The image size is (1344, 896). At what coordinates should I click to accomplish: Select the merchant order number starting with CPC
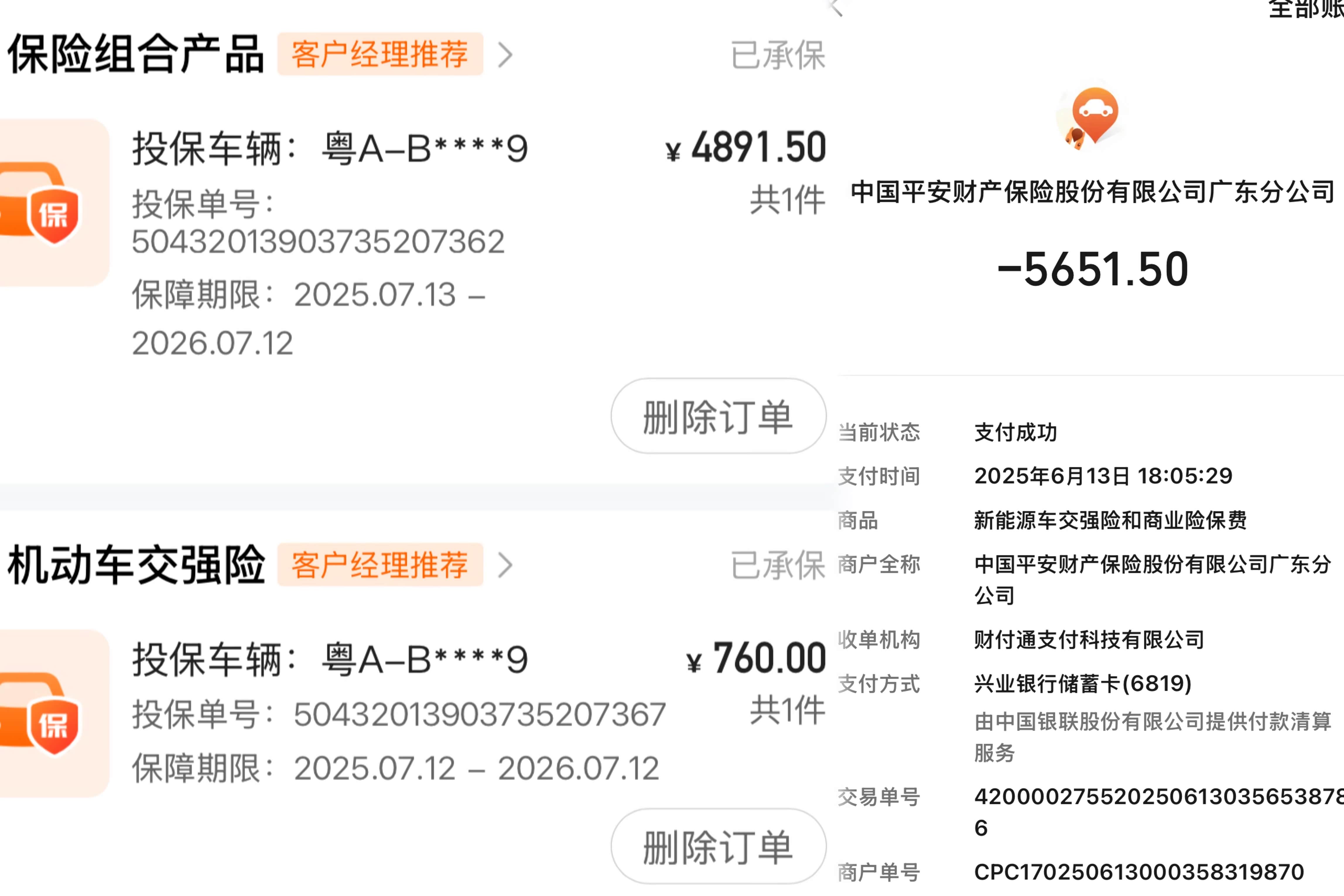(x=1139, y=872)
